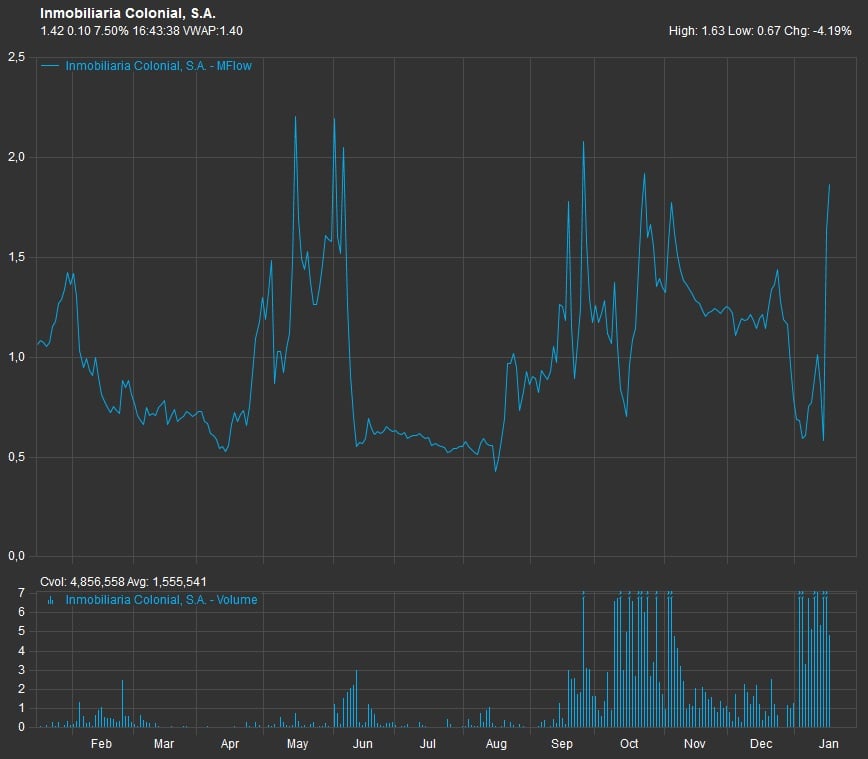The width and height of the screenshot is (868, 759).
Task: Click the Mar month label
Action: 164,743
